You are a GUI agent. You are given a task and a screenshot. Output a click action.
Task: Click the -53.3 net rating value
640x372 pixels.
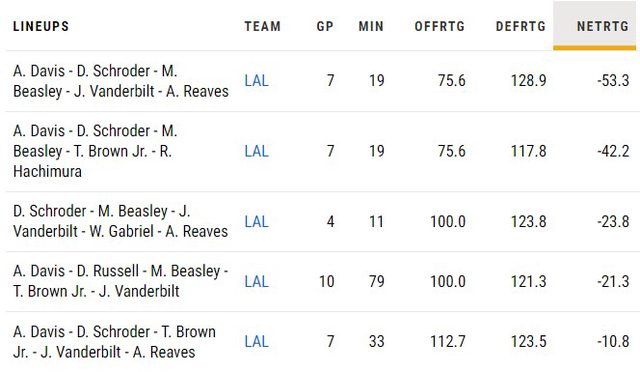(613, 80)
